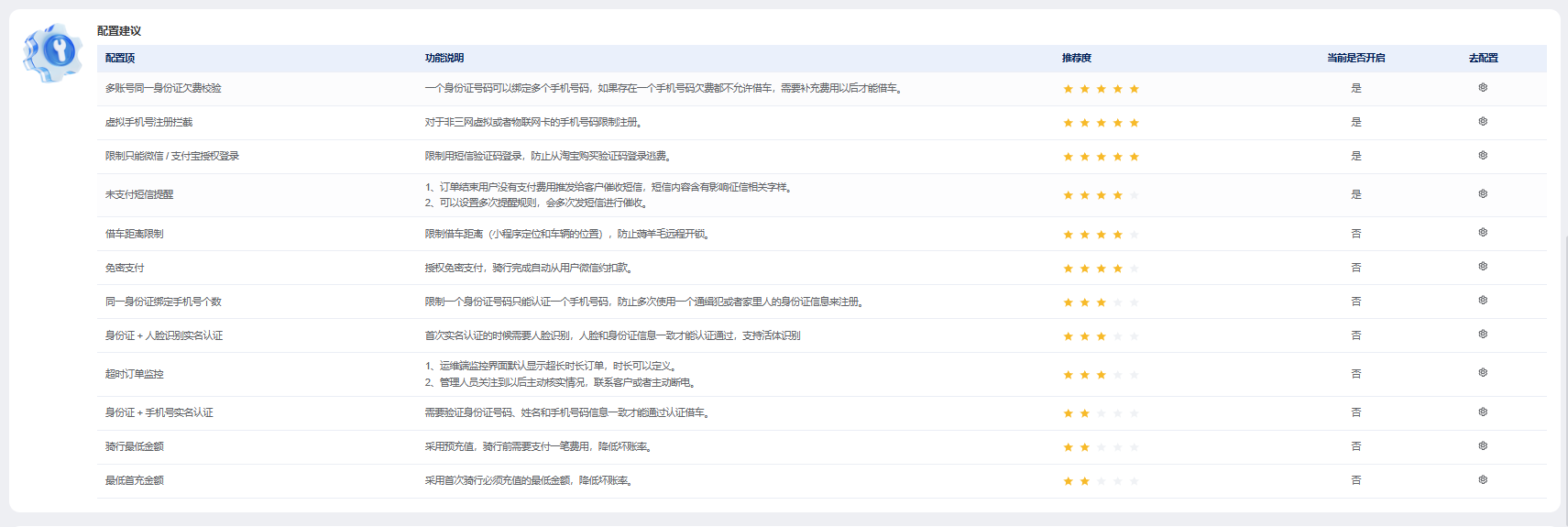Click 否 status in 免密支付 row

click(1356, 269)
